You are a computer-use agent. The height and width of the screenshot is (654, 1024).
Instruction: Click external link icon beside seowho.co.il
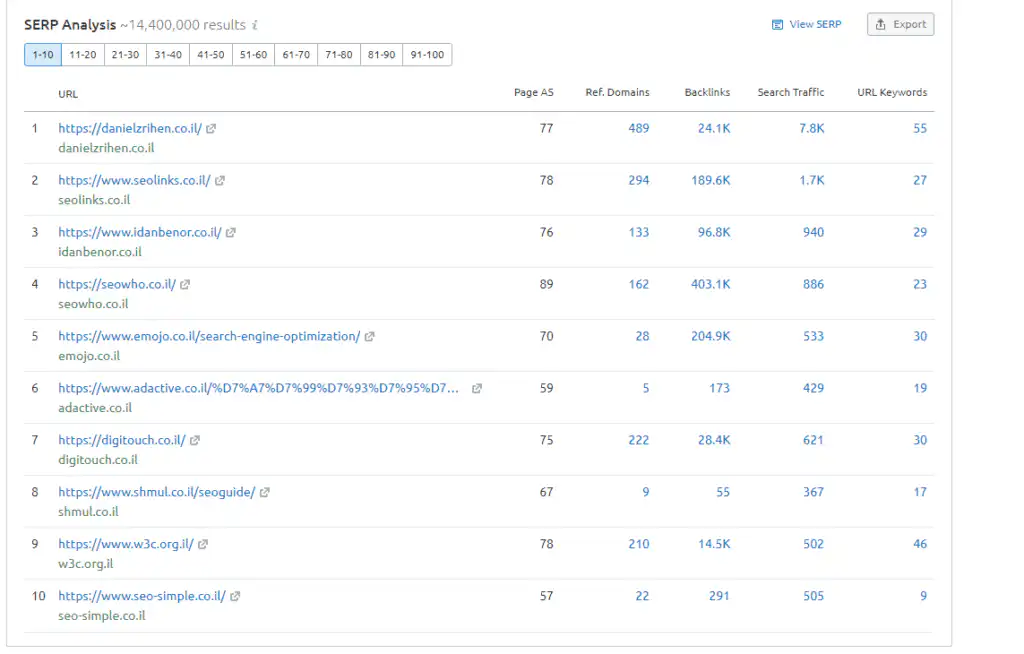tap(185, 285)
